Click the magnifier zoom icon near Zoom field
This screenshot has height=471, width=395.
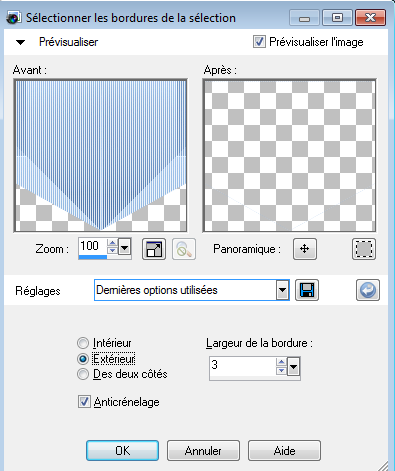(x=184, y=249)
